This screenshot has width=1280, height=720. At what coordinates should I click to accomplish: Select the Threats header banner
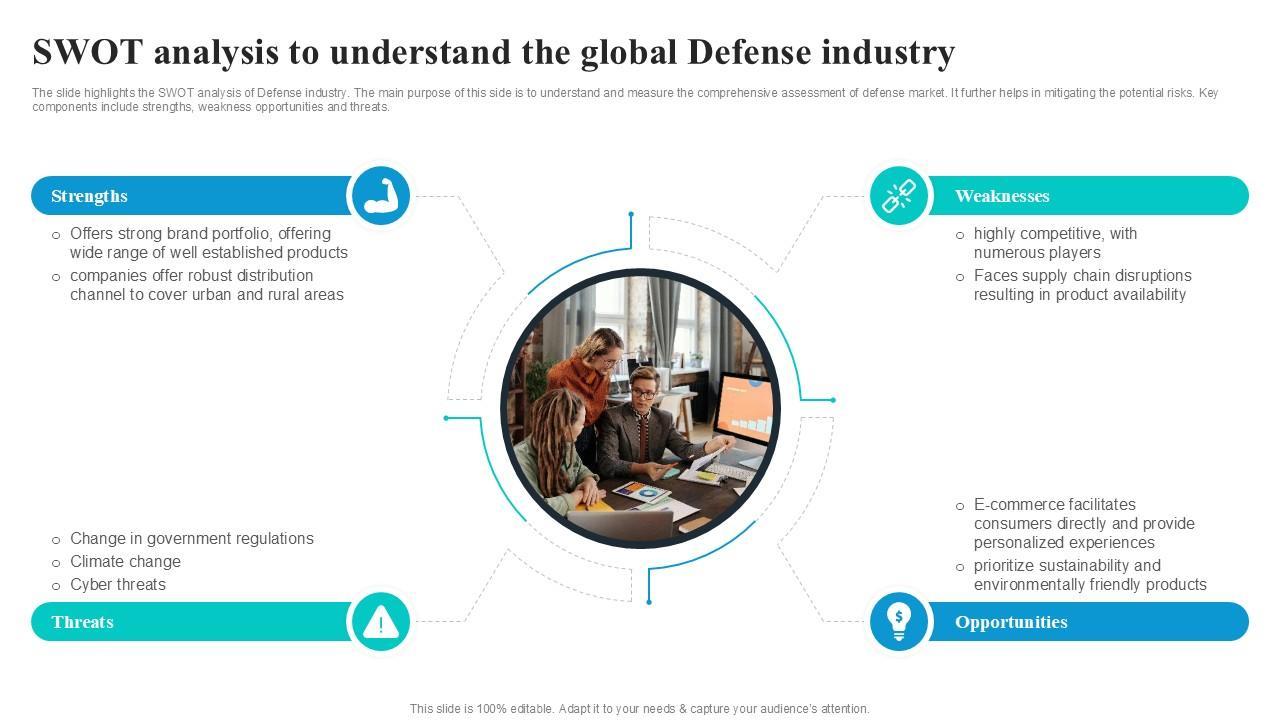(190, 622)
